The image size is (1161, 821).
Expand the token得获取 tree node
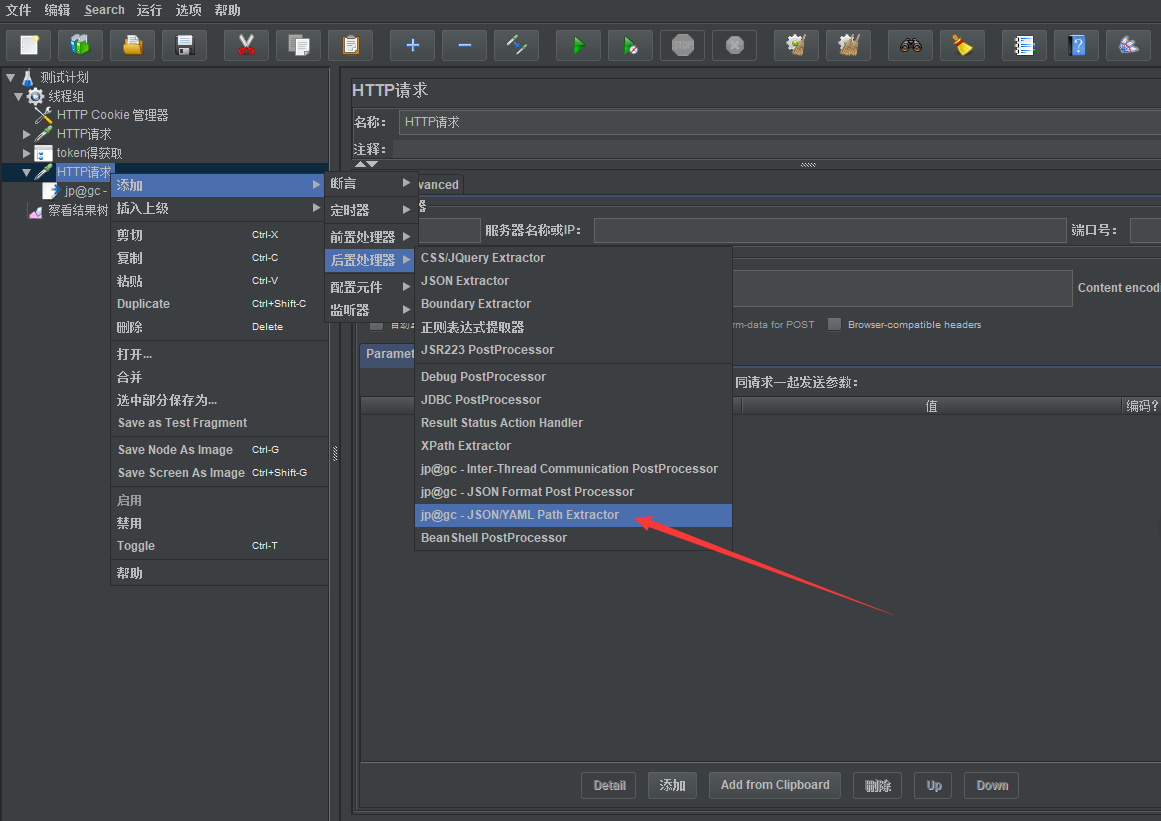(27, 153)
